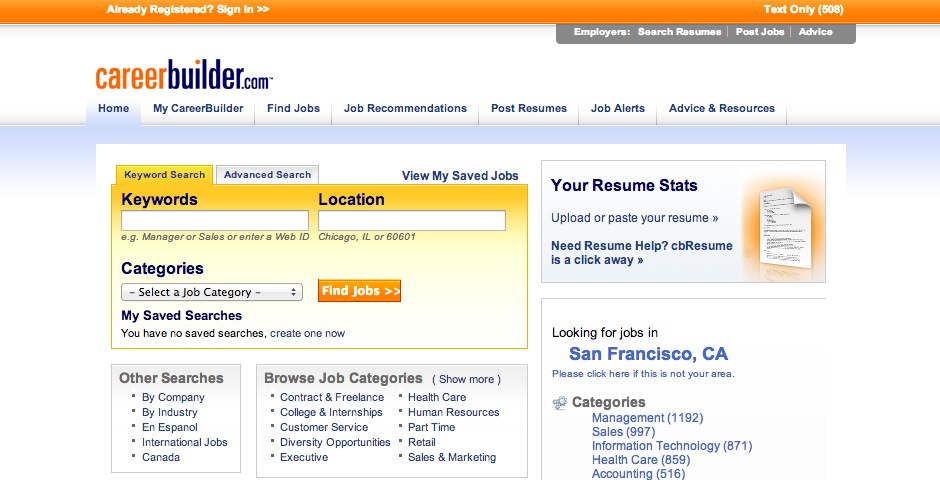Click Sales (997) category link
Viewport: 940px width, 480px height.
[623, 431]
